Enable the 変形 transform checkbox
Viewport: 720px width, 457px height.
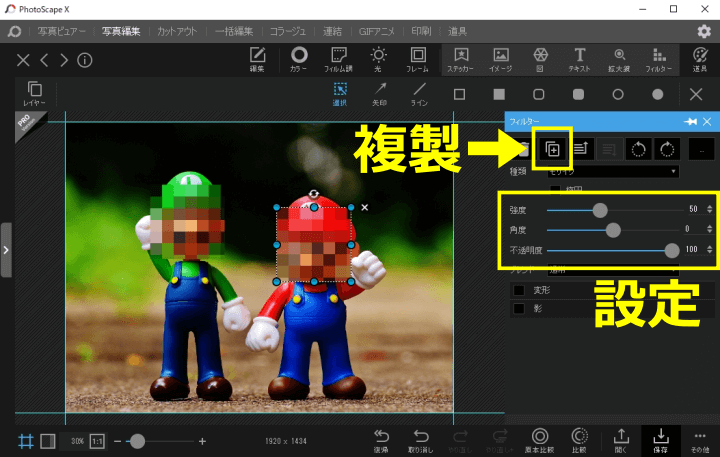click(519, 290)
